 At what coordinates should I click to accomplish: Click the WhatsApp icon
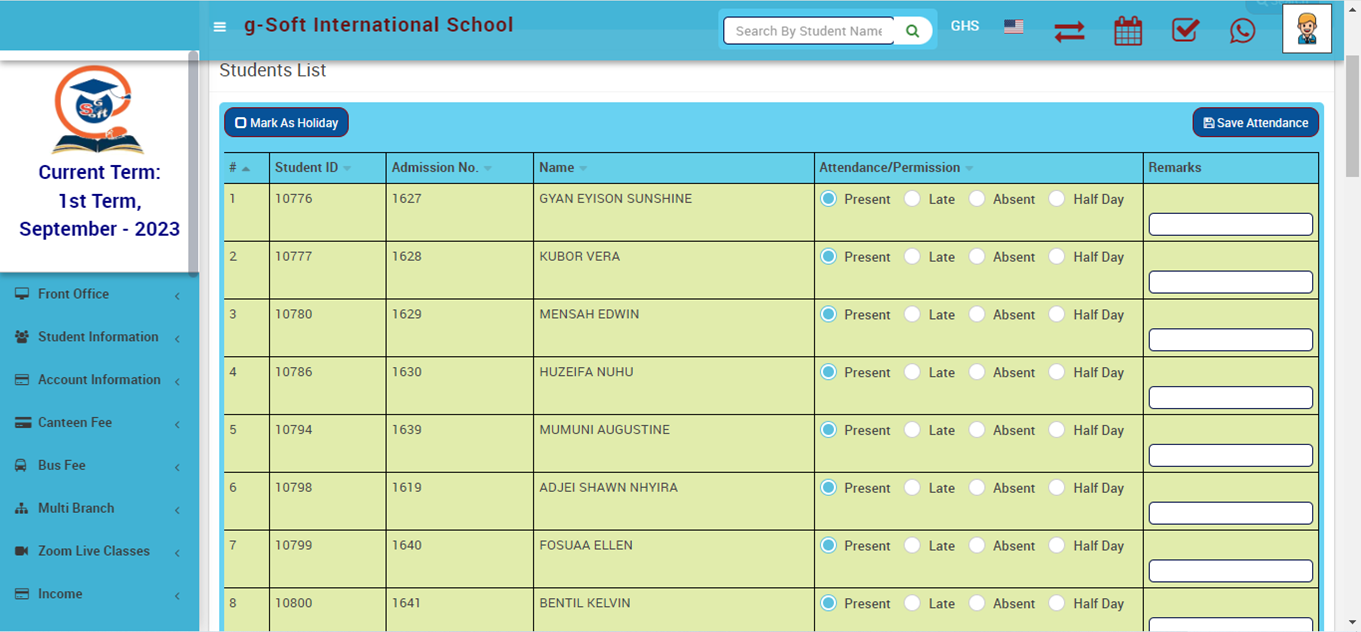point(1242,31)
